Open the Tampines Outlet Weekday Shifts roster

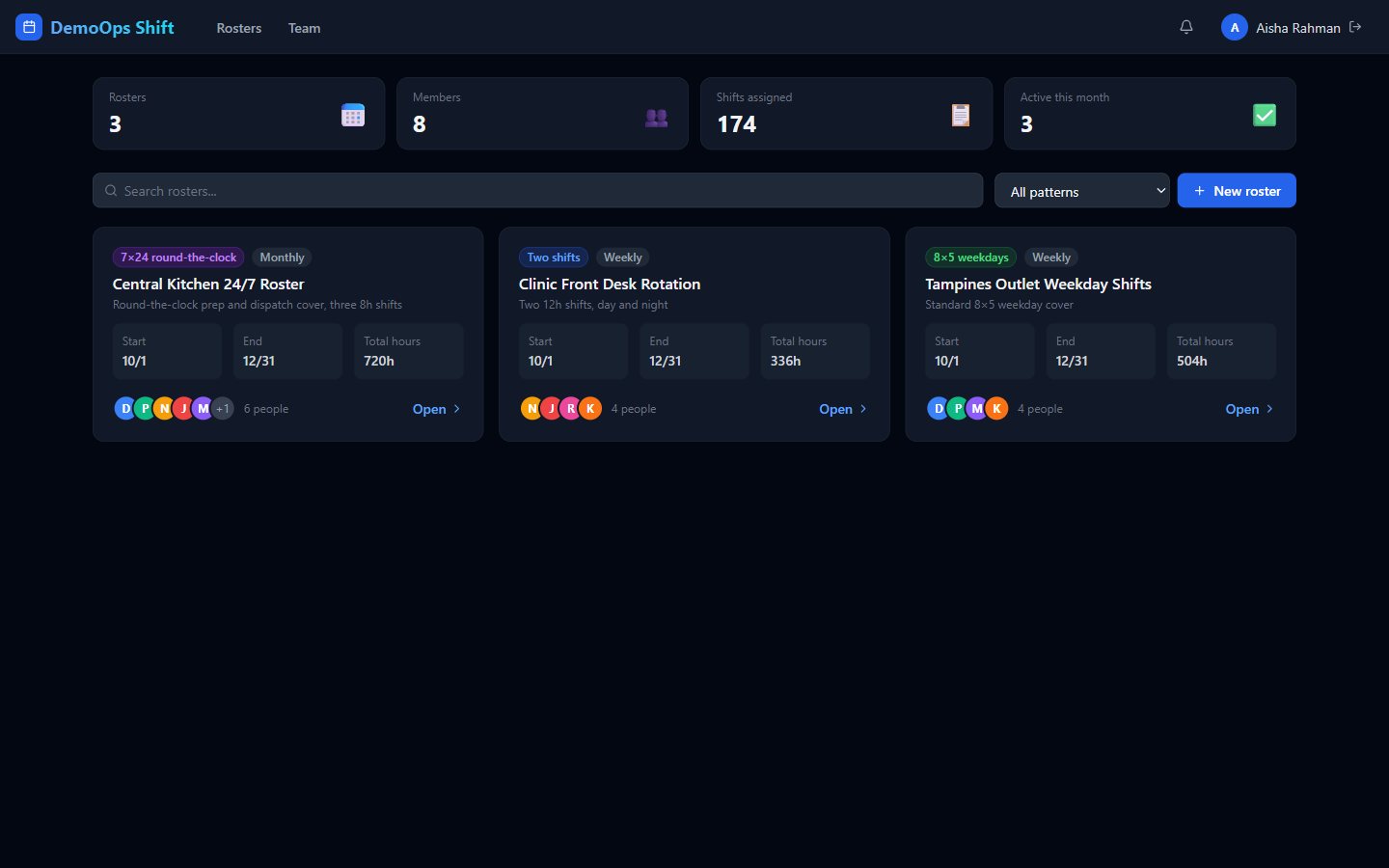click(x=1249, y=409)
